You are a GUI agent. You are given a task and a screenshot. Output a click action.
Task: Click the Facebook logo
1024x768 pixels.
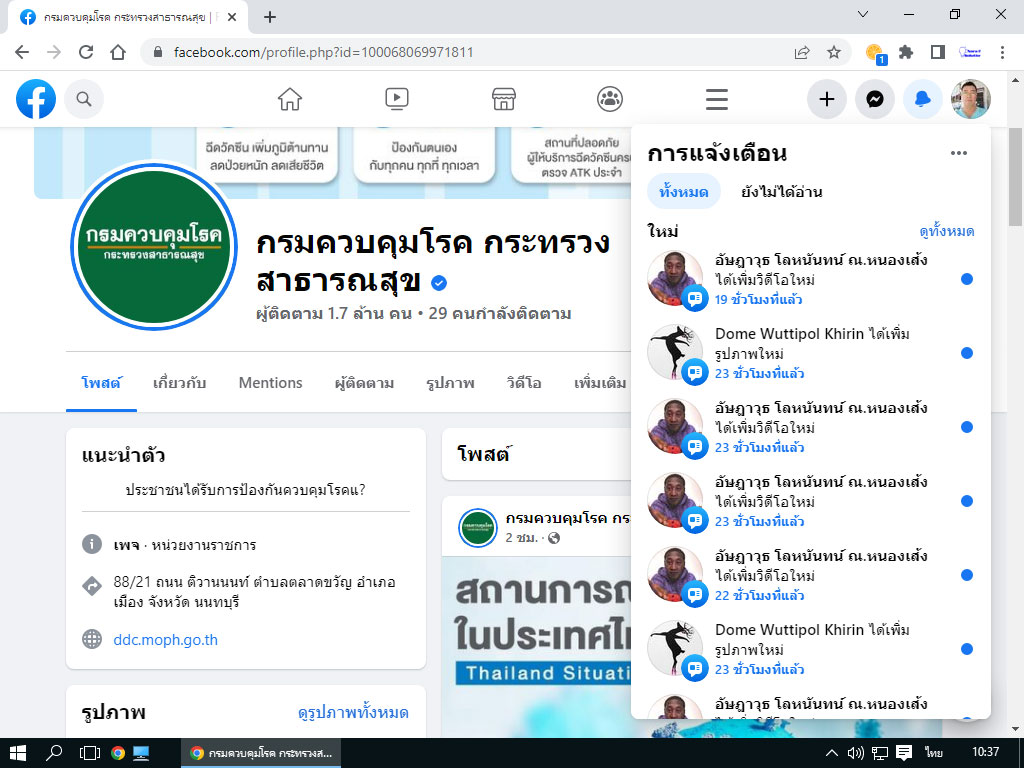click(x=36, y=99)
